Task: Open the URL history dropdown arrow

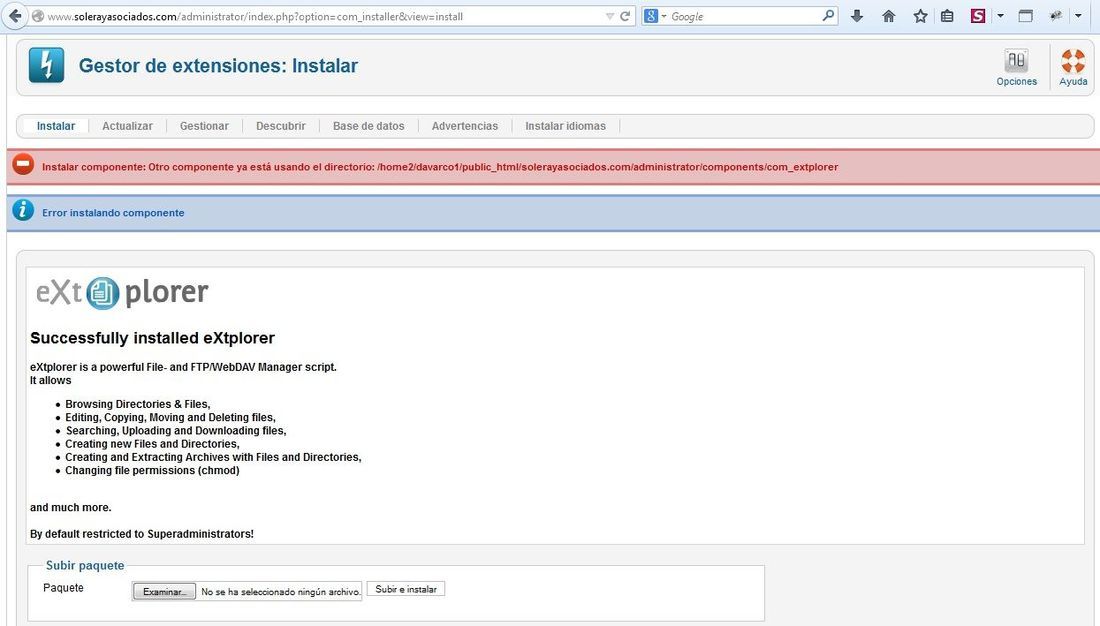Action: click(609, 16)
